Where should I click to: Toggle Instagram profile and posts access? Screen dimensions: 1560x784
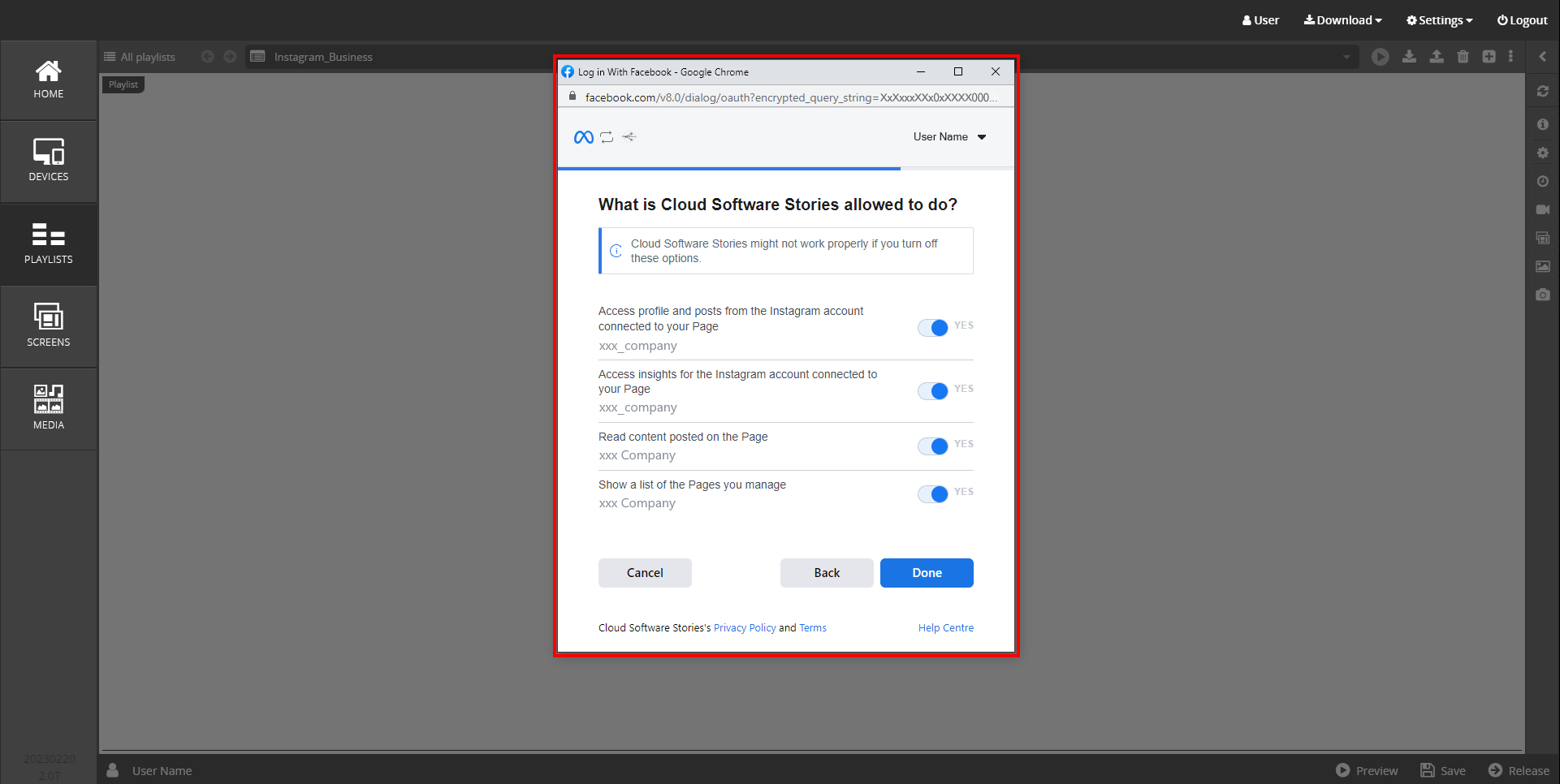[933, 328]
